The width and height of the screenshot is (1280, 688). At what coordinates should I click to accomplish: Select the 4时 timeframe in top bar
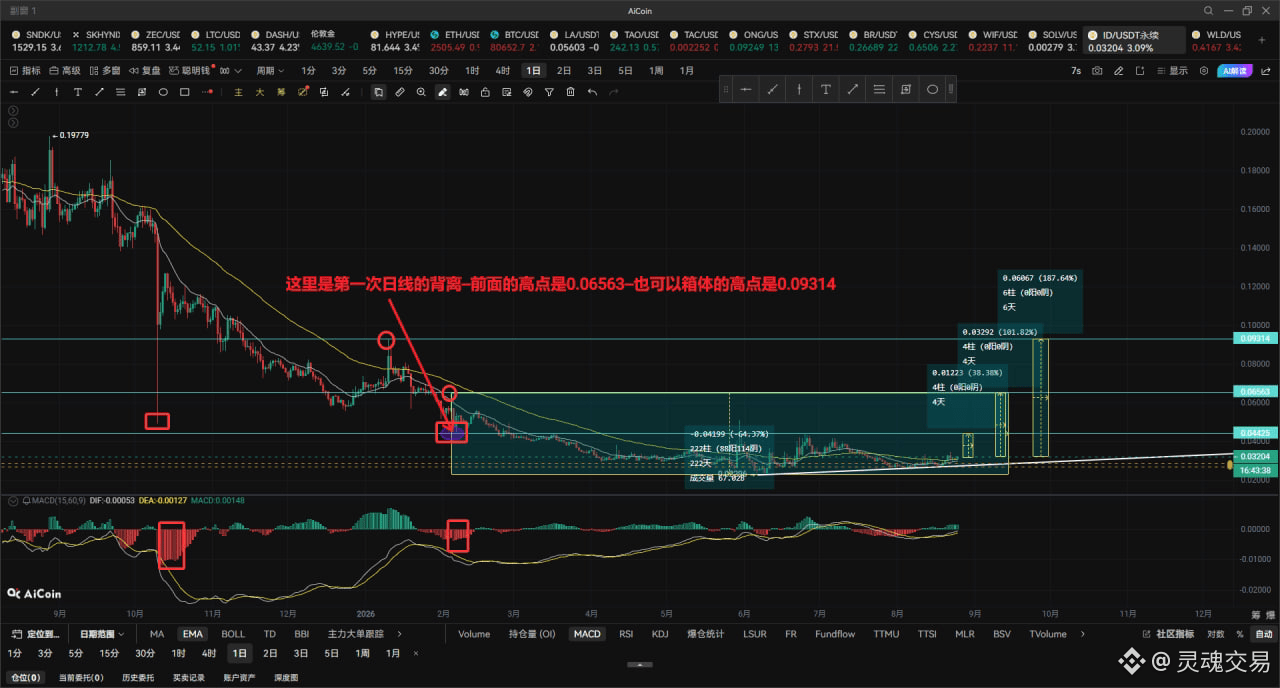tap(502, 71)
